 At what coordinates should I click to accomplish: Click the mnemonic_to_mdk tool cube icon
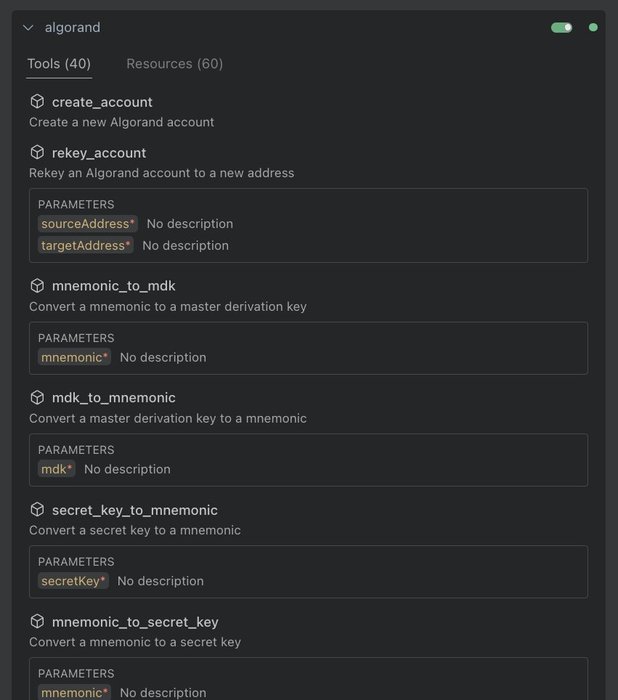click(x=37, y=285)
